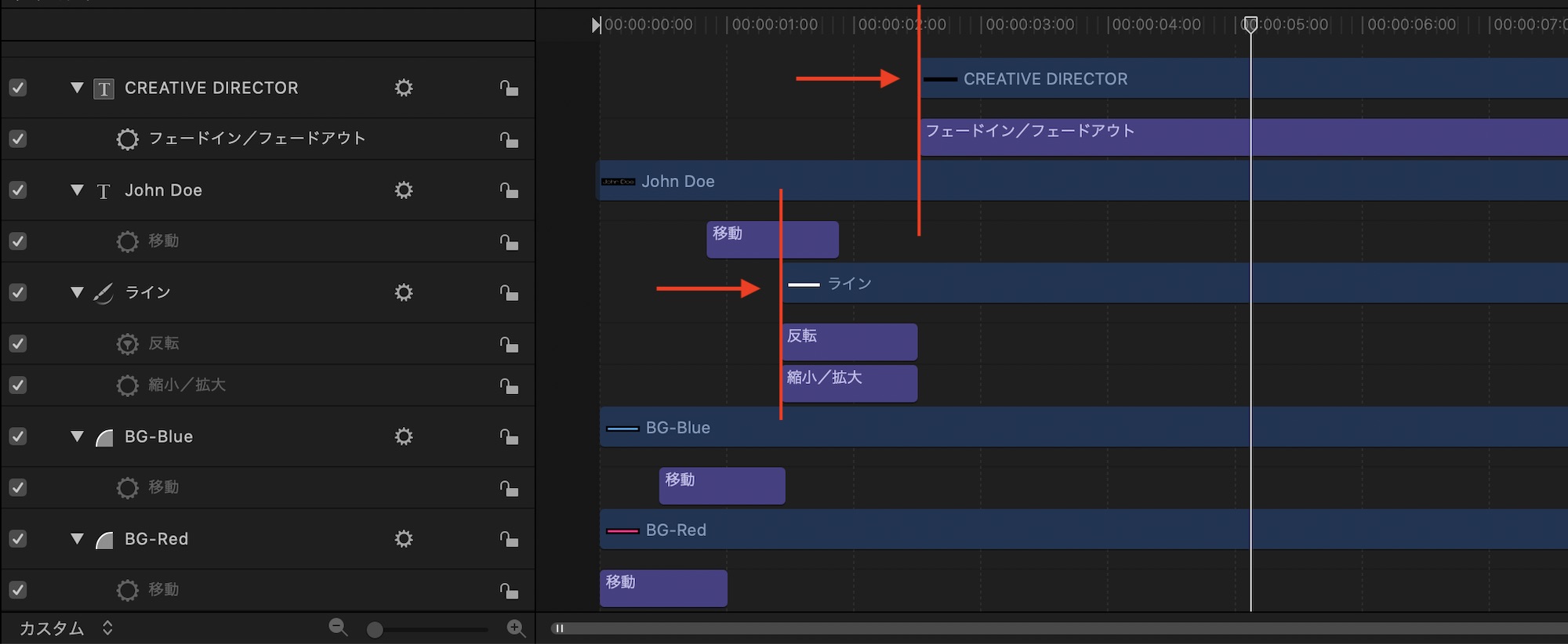This screenshot has height=644, width=1568.
Task: Click the gear icon on the BG-Red row
Action: (x=404, y=539)
